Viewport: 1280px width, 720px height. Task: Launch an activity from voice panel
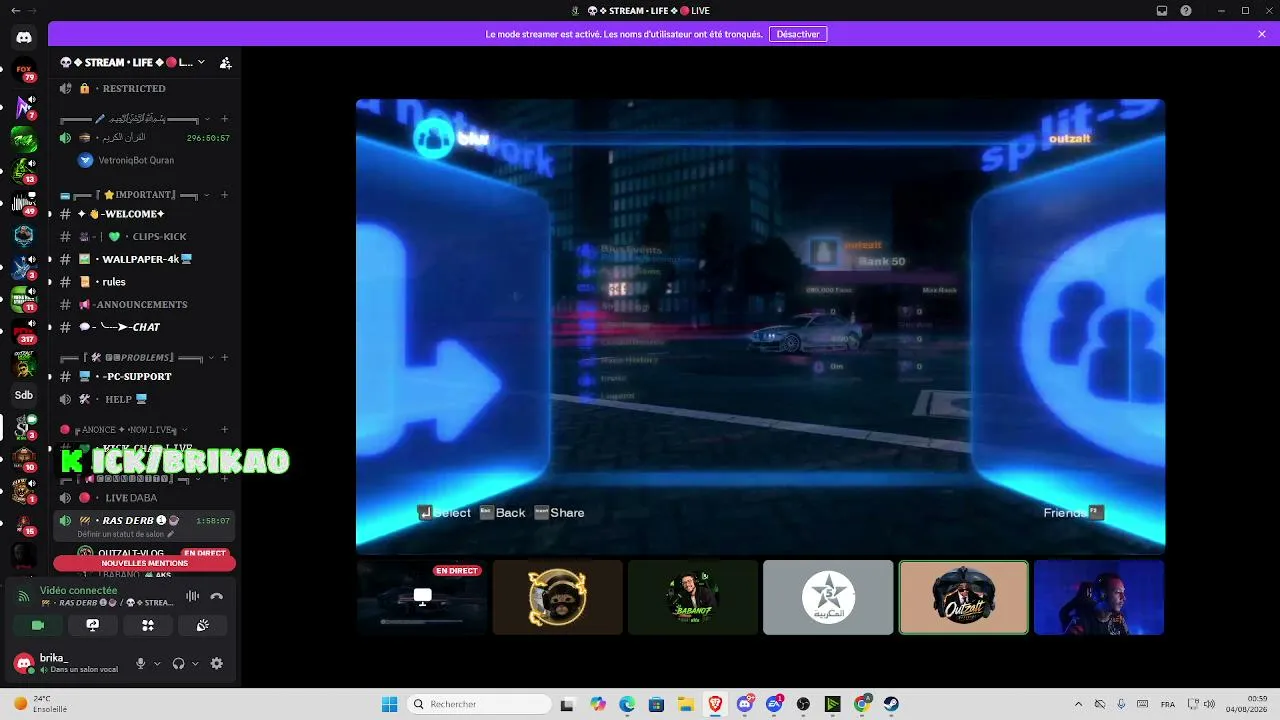(x=148, y=625)
